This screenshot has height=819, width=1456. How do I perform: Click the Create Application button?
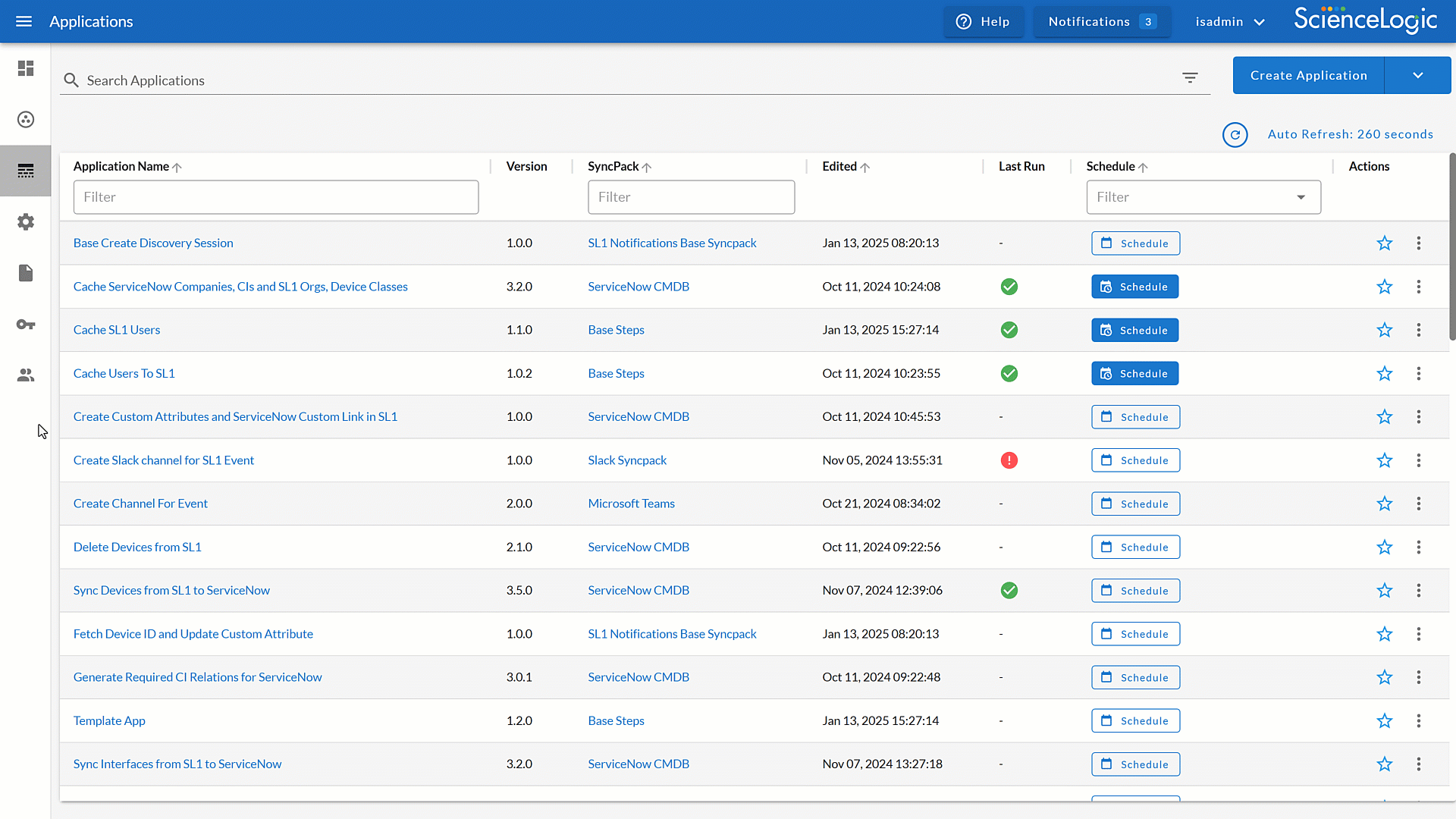(1309, 75)
